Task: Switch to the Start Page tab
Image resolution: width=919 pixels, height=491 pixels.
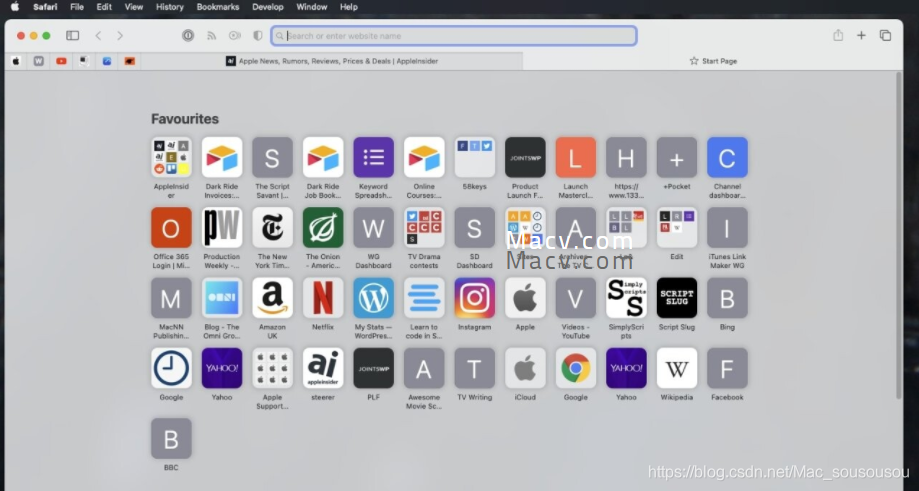Action: point(713,61)
